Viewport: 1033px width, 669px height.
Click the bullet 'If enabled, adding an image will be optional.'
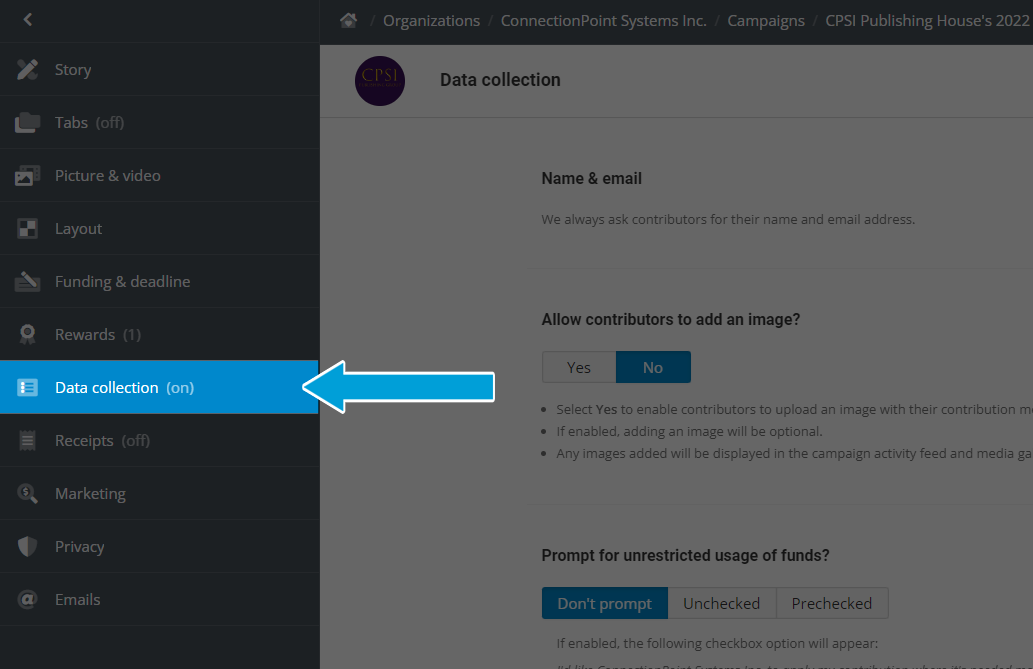pos(689,432)
